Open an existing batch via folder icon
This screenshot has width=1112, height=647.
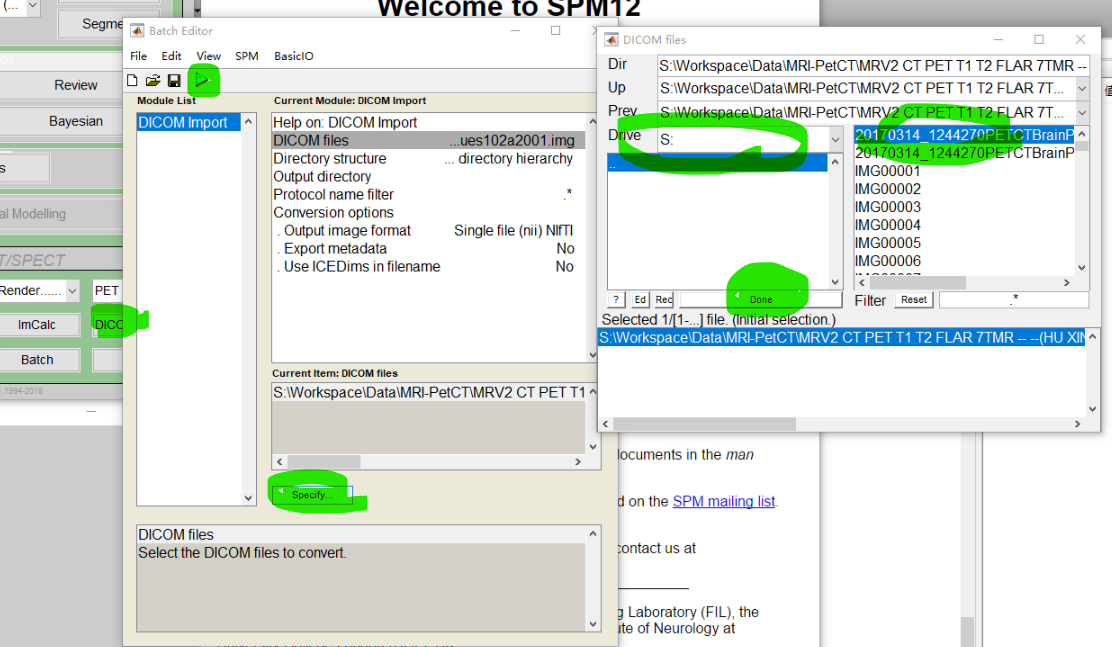pyautogui.click(x=153, y=80)
